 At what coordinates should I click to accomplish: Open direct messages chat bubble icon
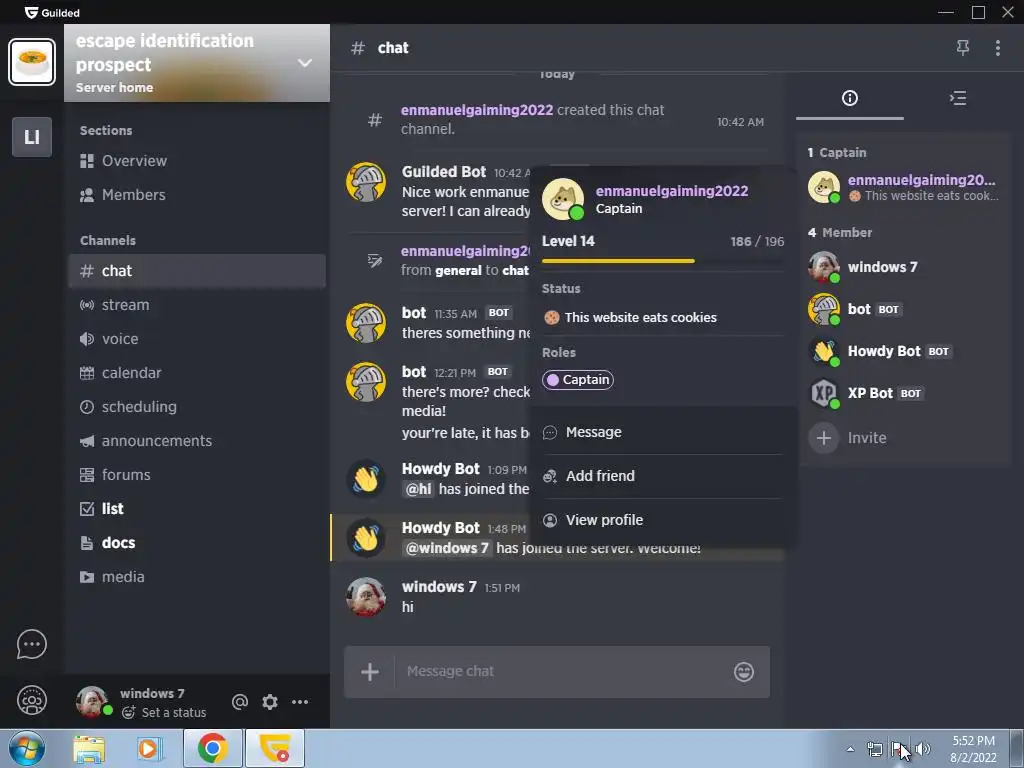31,645
